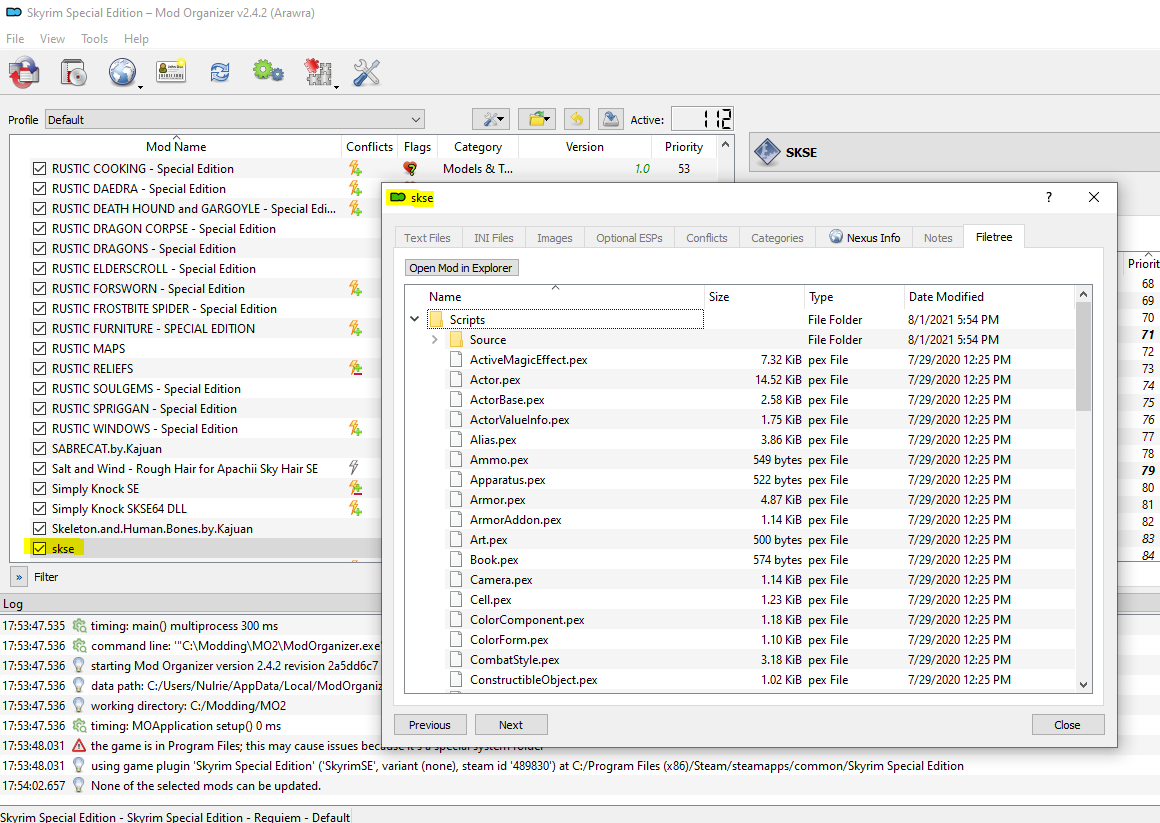The height and width of the screenshot is (823, 1160).
Task: Sort file tree by Date Modified header
Action: [988, 296]
